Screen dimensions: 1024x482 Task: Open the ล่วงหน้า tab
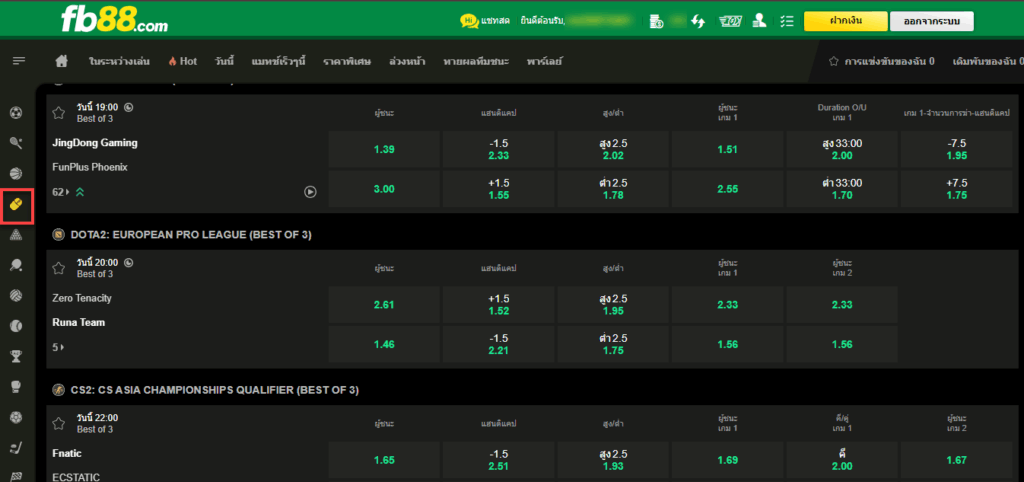(x=407, y=61)
